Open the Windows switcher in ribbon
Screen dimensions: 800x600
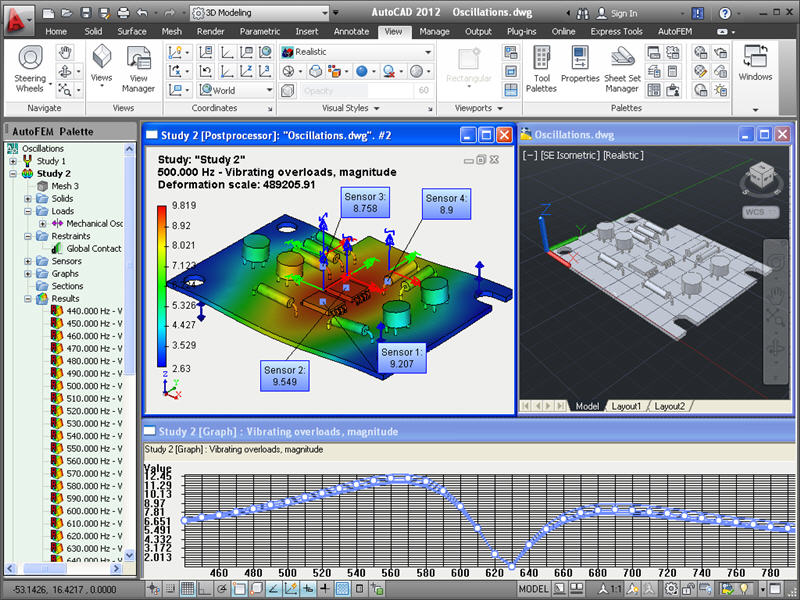[x=755, y=63]
